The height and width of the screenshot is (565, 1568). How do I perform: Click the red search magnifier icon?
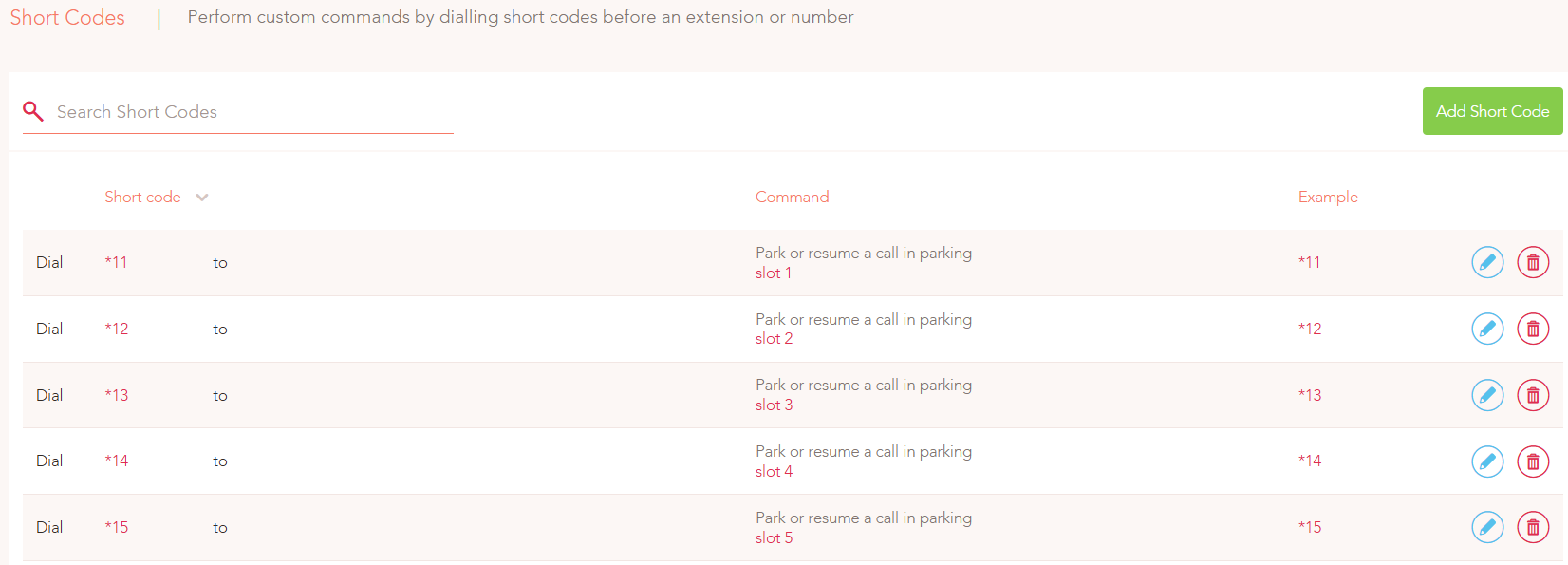point(33,111)
